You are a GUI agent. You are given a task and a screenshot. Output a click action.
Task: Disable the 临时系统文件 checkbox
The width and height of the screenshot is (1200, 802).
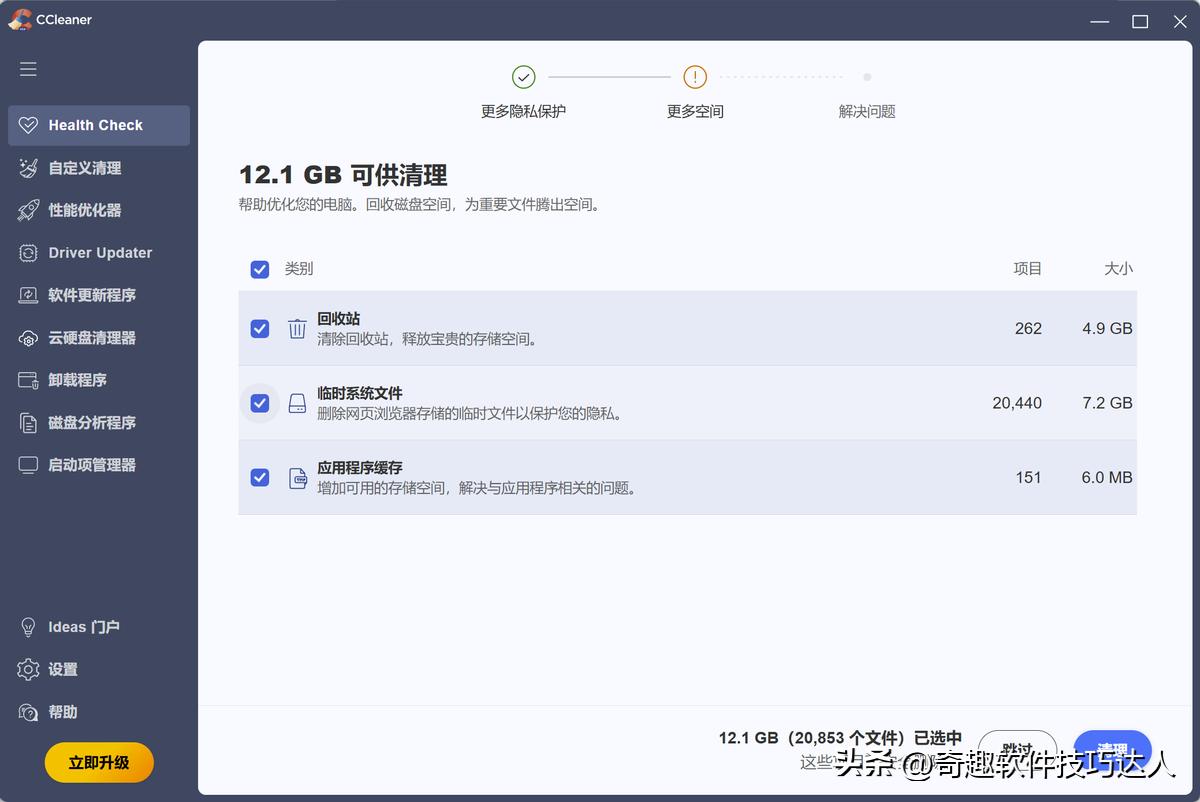[x=259, y=403]
